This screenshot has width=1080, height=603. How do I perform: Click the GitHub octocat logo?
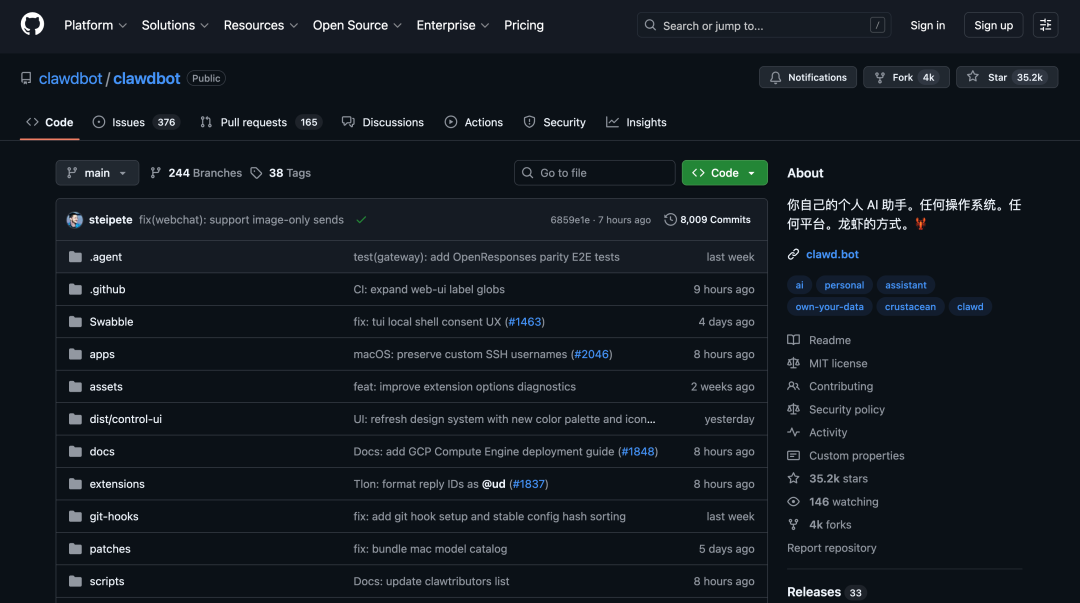[31, 25]
